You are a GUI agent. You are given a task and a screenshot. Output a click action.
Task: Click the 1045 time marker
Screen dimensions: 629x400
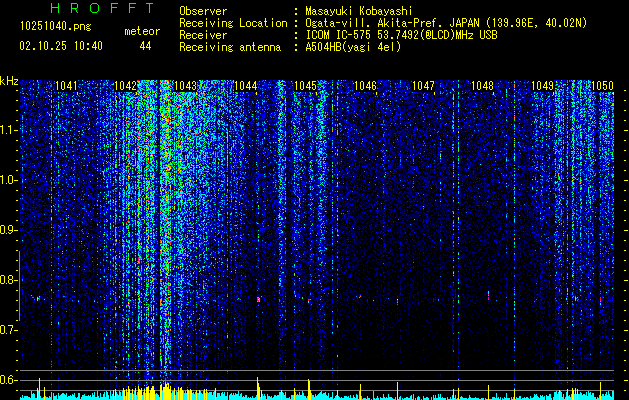(x=305, y=86)
